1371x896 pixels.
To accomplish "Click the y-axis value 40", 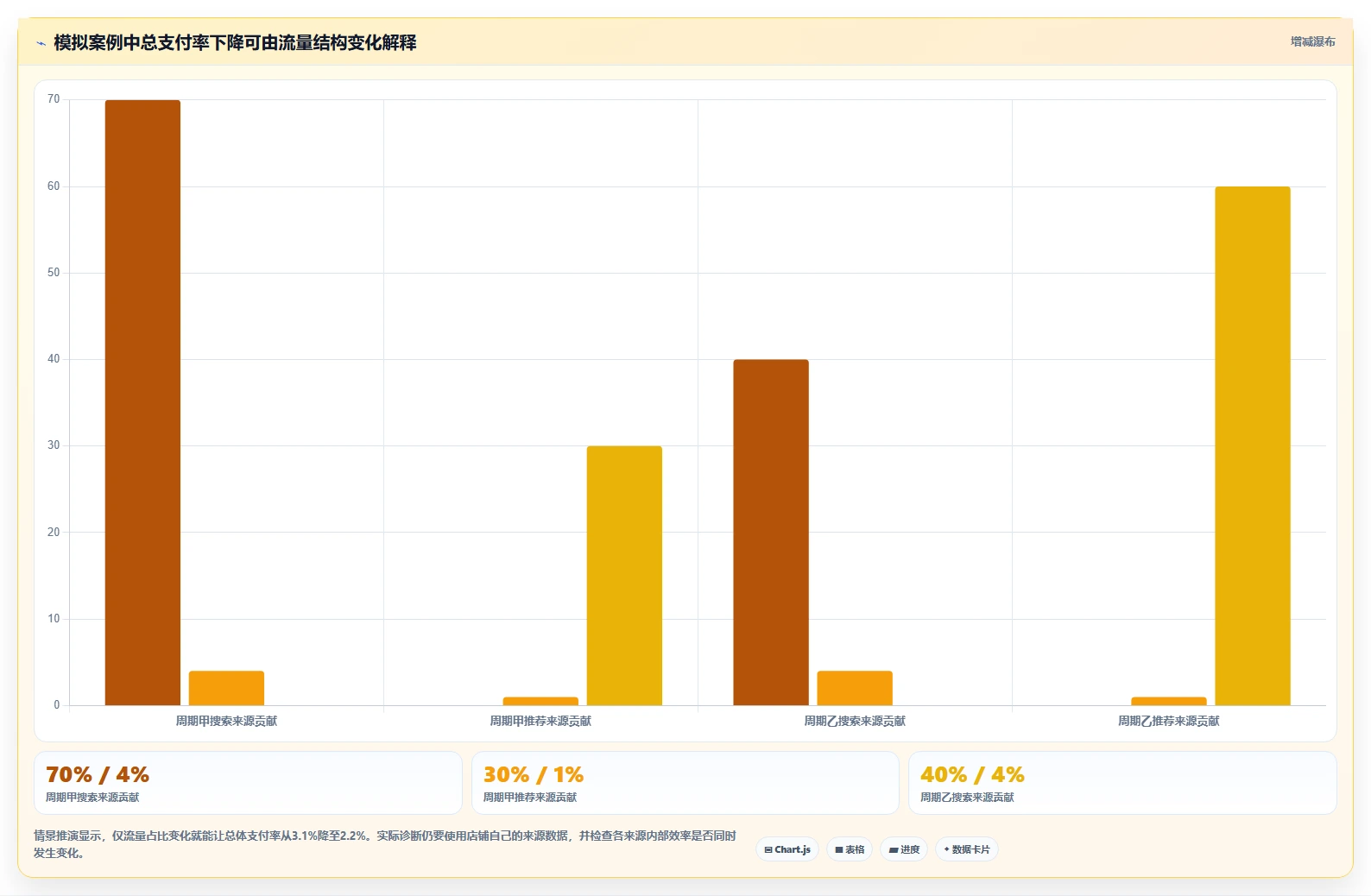I will tap(54, 359).
